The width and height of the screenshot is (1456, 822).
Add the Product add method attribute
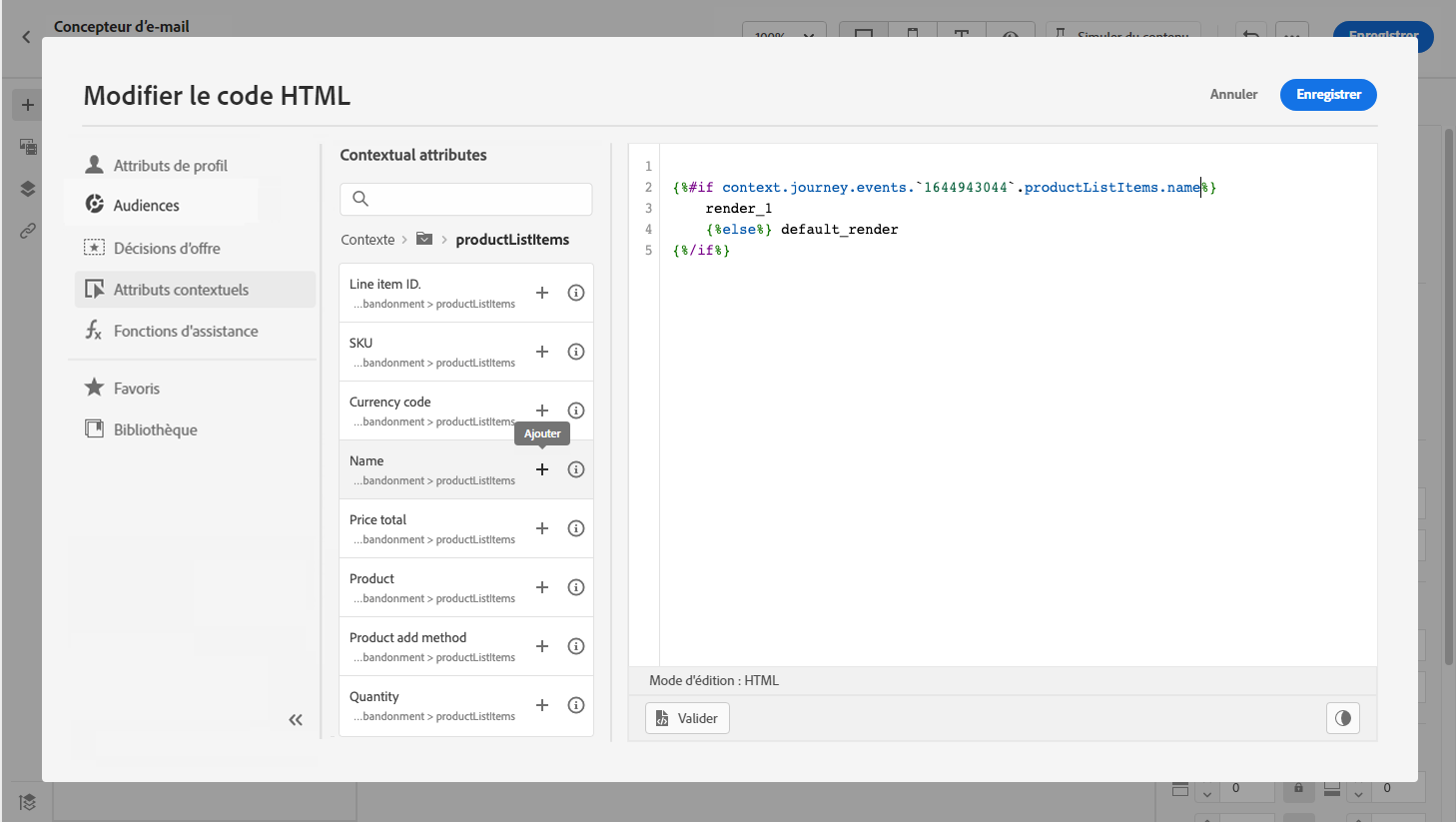[x=542, y=646]
